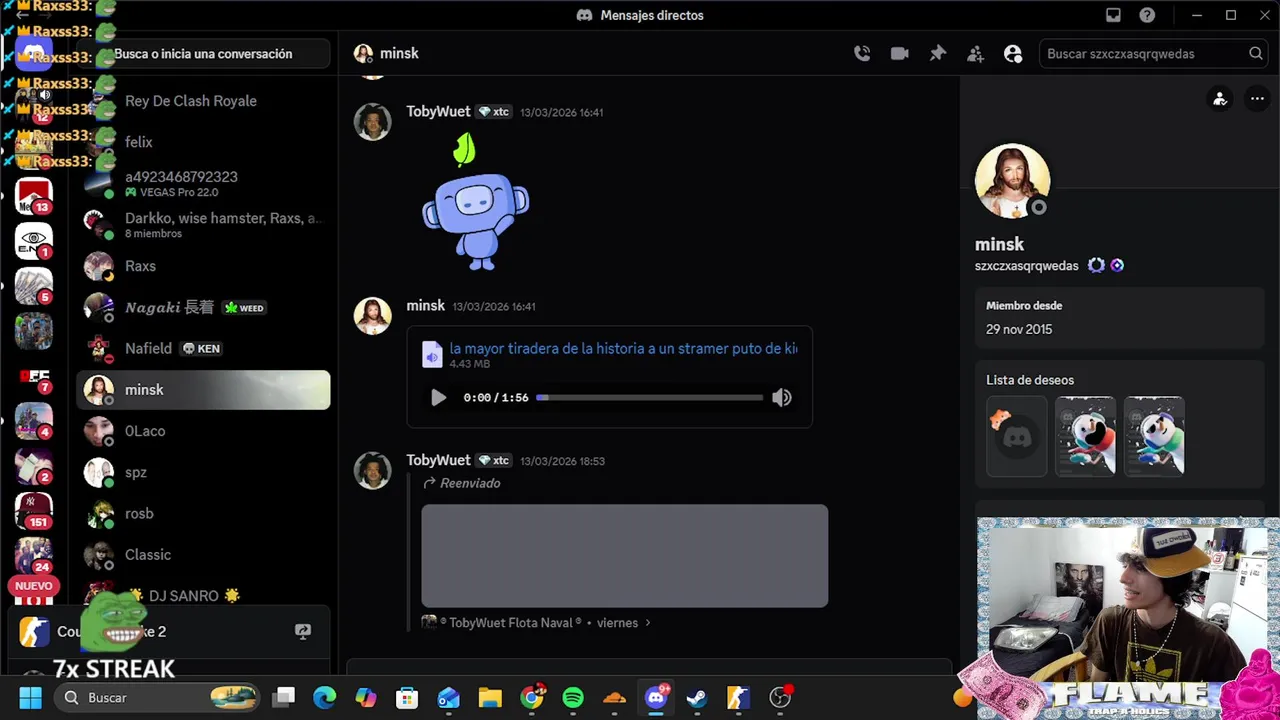Open a4923468792323 conversation

click(203, 183)
